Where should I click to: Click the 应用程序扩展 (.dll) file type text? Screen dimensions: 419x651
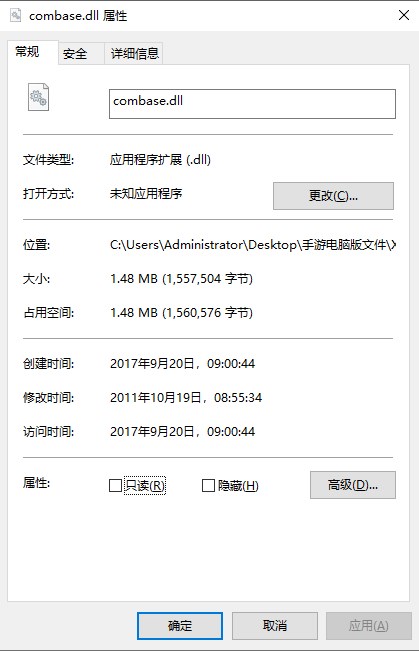coord(160,159)
